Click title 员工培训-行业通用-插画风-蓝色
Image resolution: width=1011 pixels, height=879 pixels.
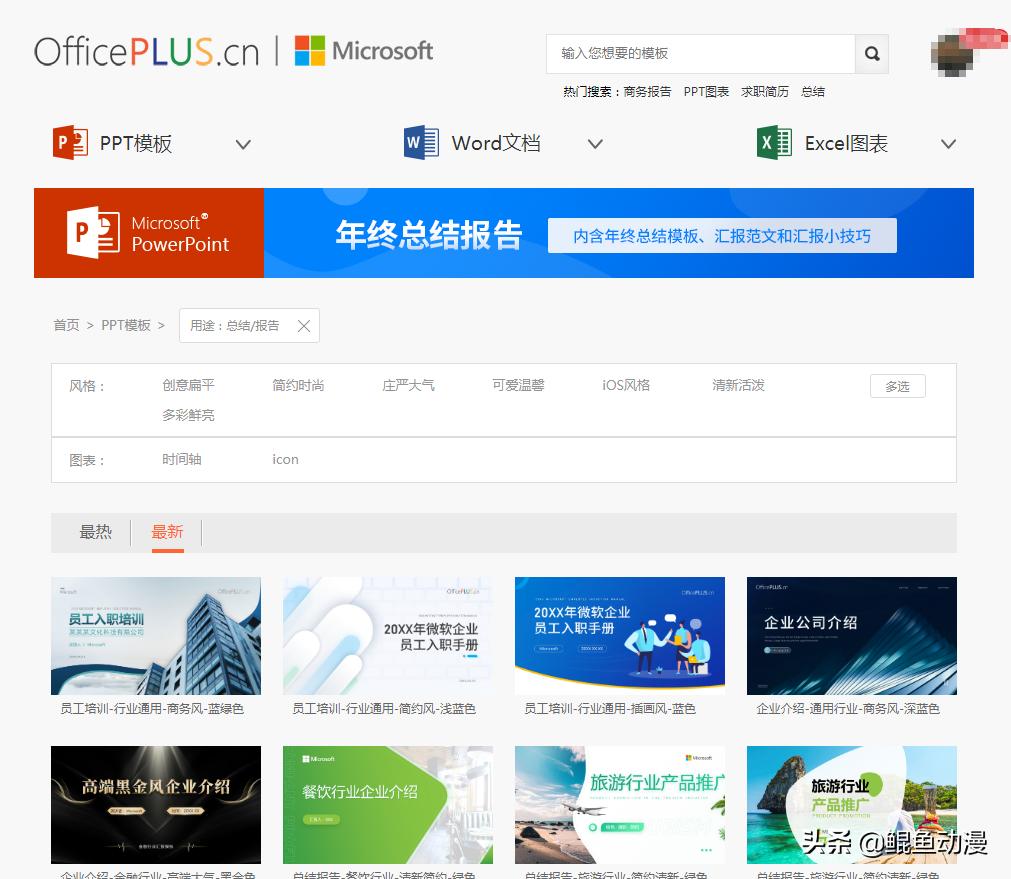click(x=610, y=709)
